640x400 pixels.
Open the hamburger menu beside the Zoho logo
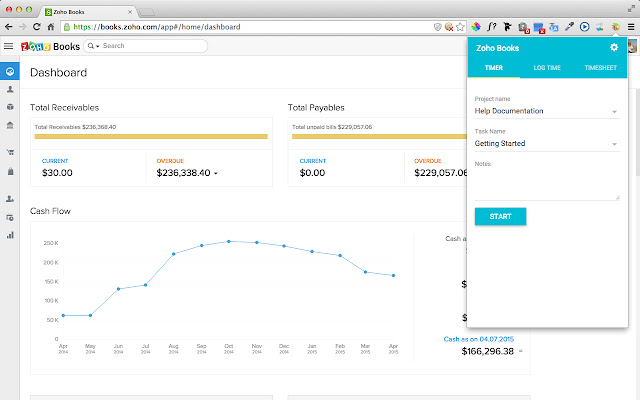click(9, 46)
